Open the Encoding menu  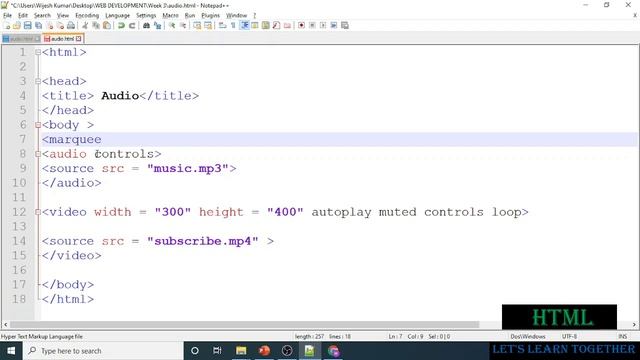click(87, 15)
